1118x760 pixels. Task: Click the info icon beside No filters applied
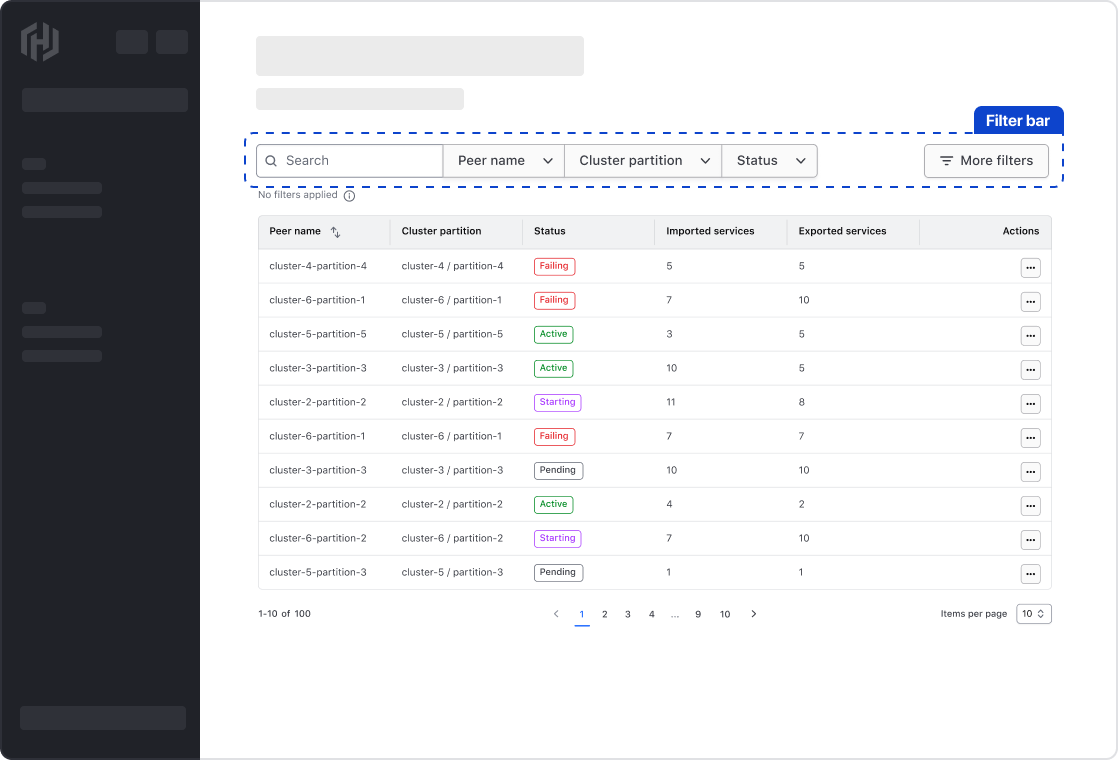pyautogui.click(x=349, y=196)
